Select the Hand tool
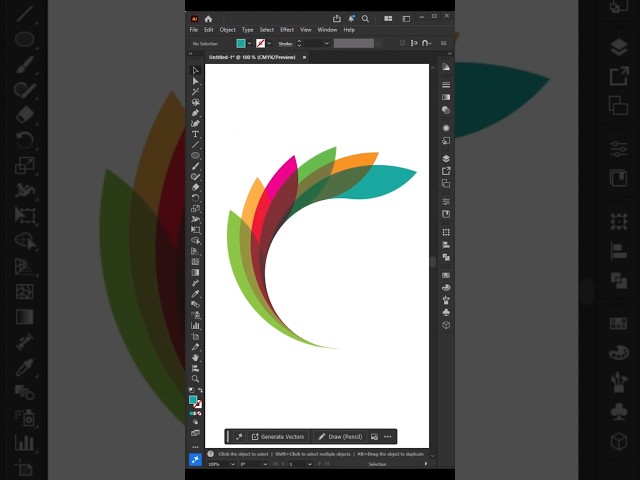This screenshot has width=640, height=480. click(x=196, y=358)
